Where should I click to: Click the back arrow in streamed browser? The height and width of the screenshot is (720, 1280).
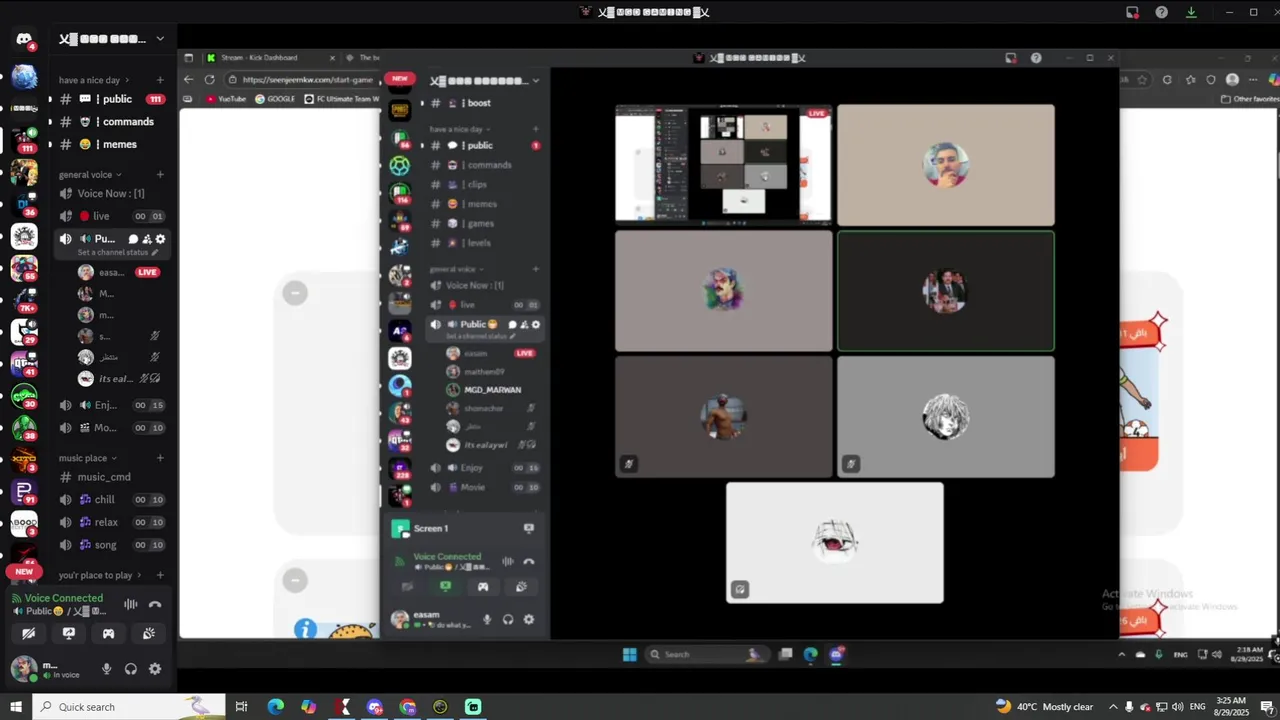coord(188,79)
